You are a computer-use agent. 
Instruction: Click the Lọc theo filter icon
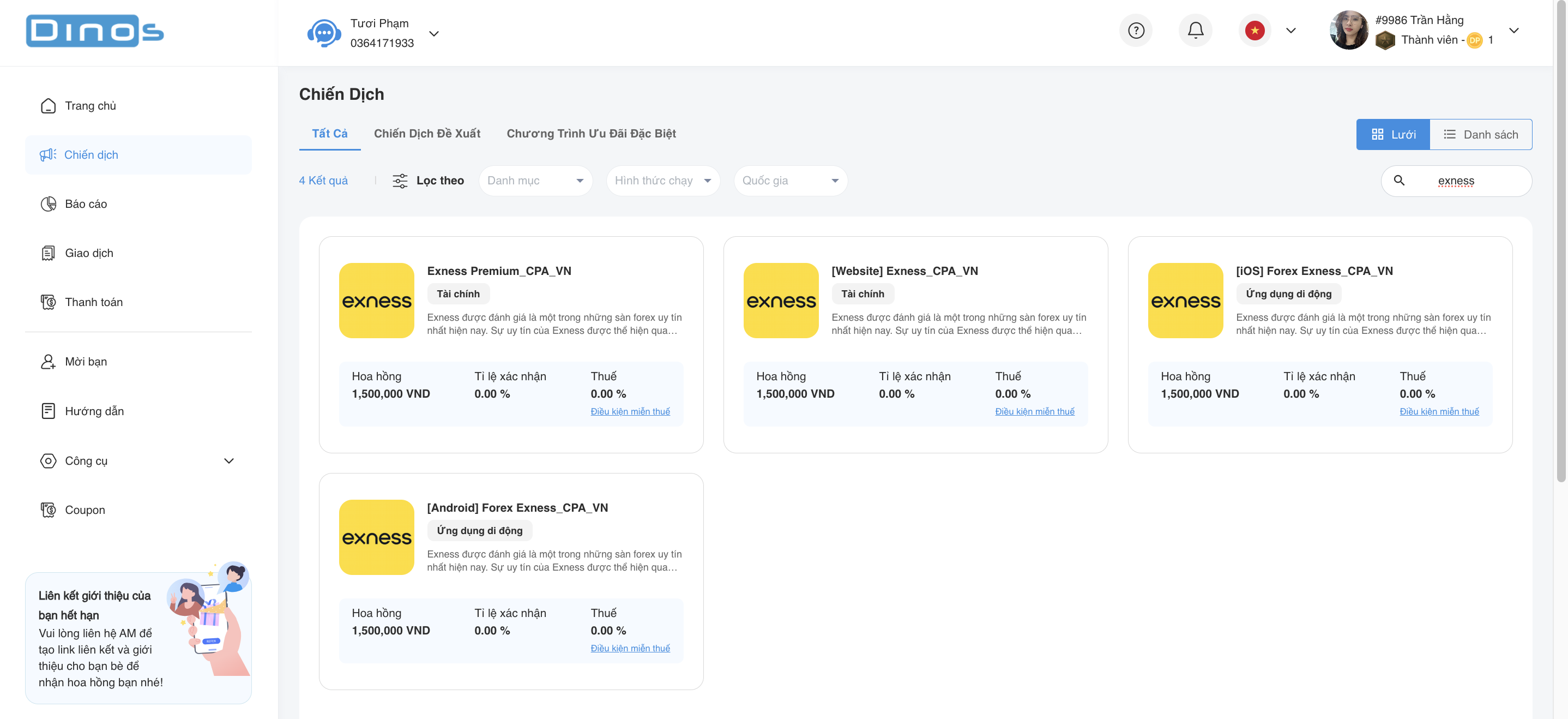[x=400, y=181]
